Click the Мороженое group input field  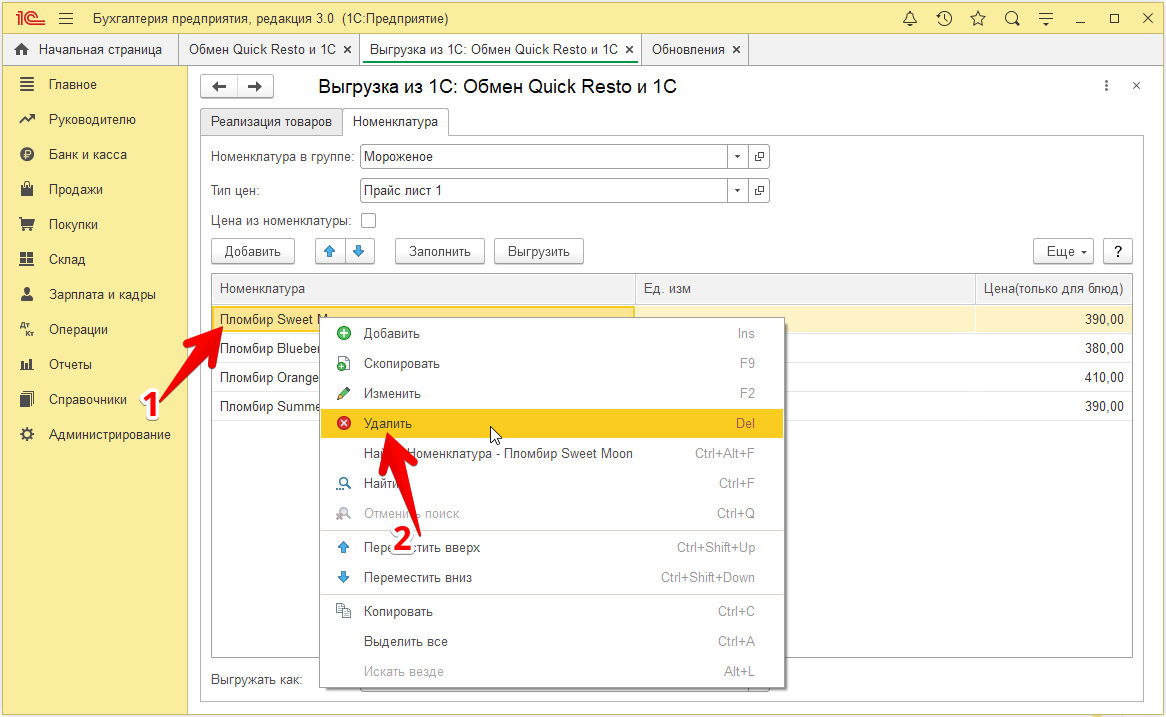click(544, 156)
